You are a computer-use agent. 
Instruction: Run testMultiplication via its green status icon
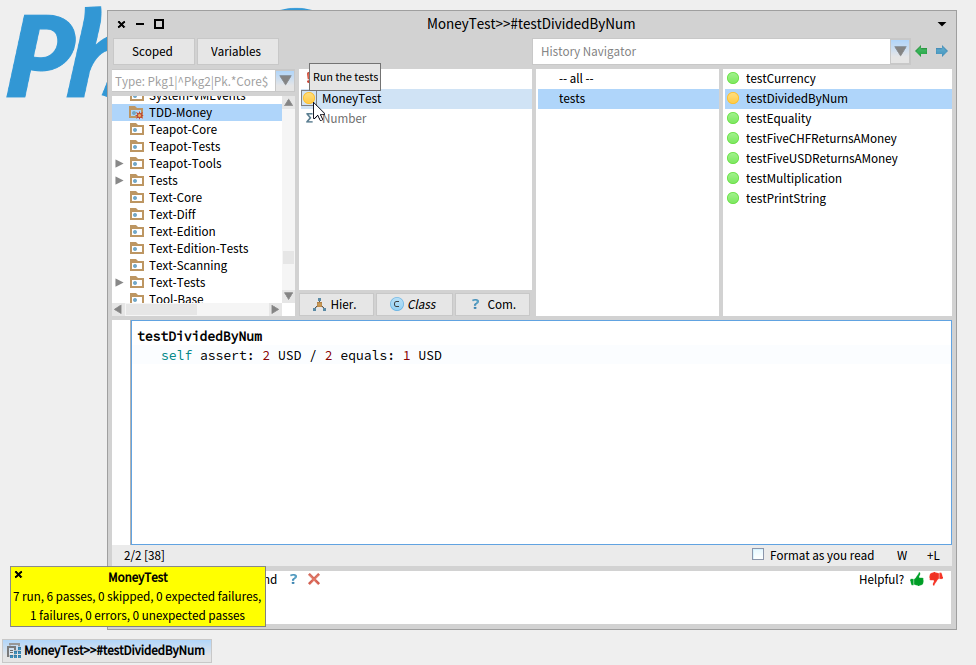coord(733,178)
